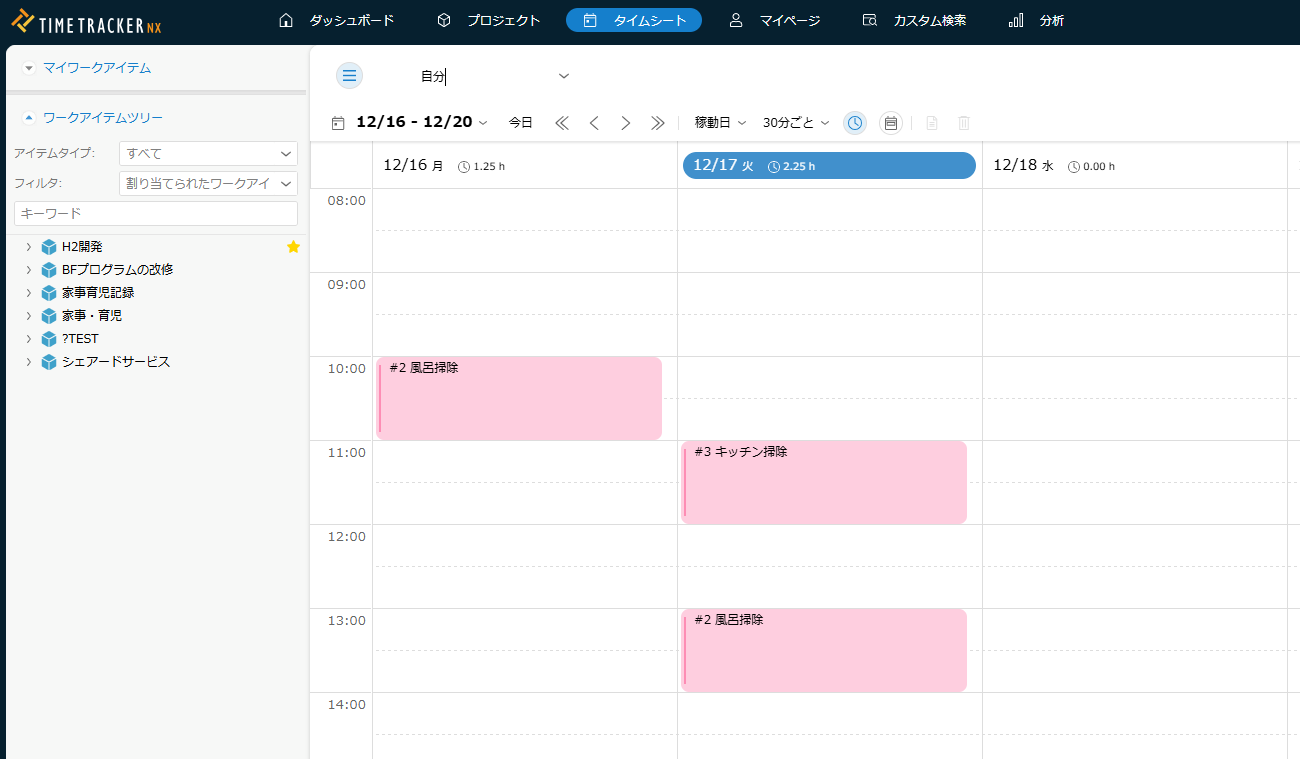Screen dimensions: 1300x759
Task: Open the 30分ごと interval dropdown
Action: click(x=796, y=122)
